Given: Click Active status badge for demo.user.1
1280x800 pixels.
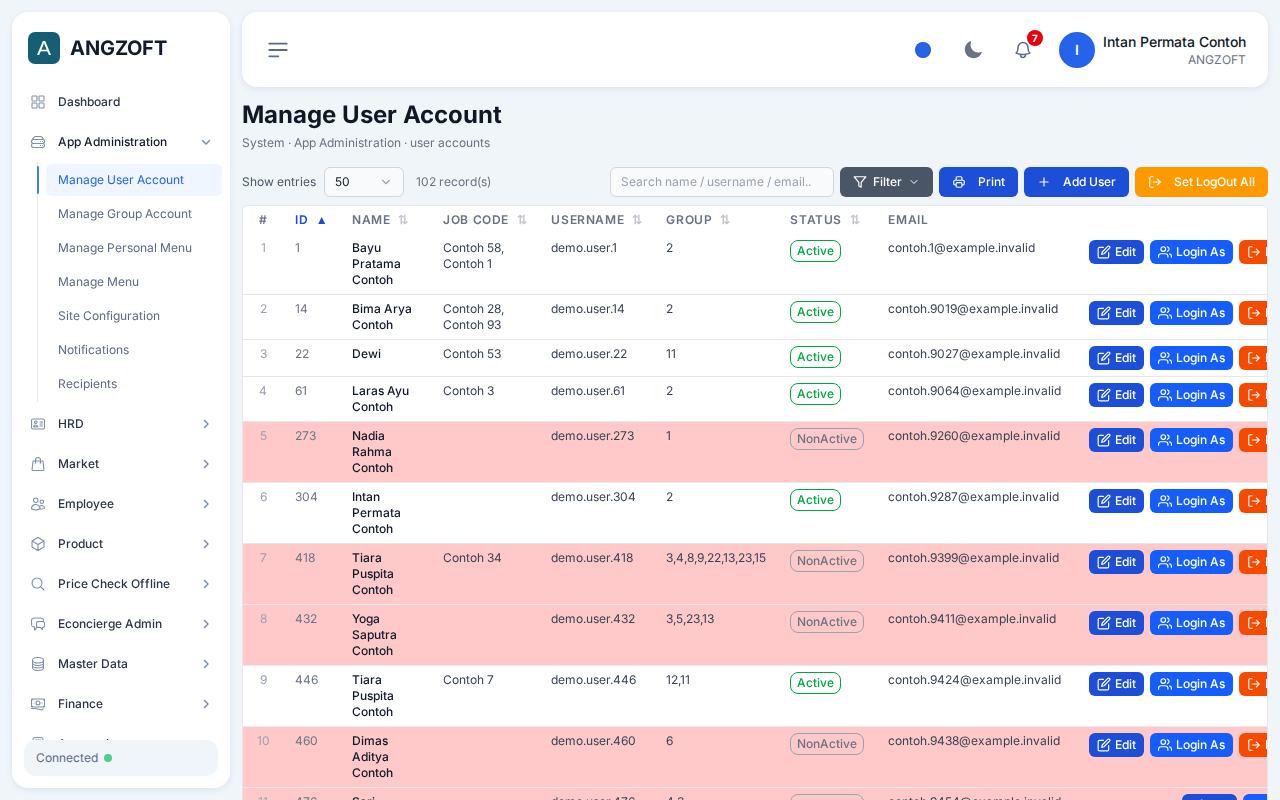Looking at the screenshot, I should point(815,251).
